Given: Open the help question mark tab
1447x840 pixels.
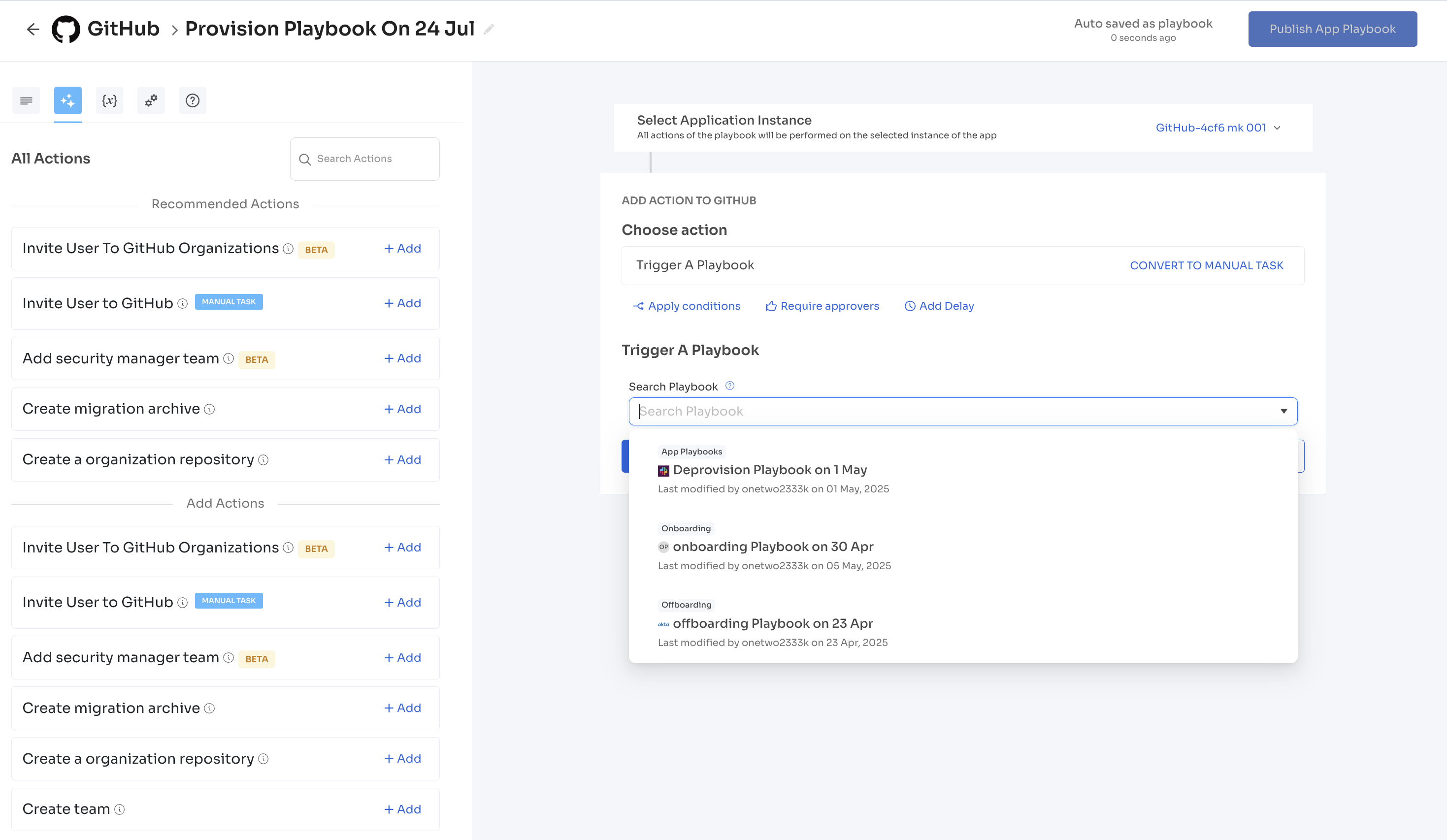Looking at the screenshot, I should (x=193, y=100).
